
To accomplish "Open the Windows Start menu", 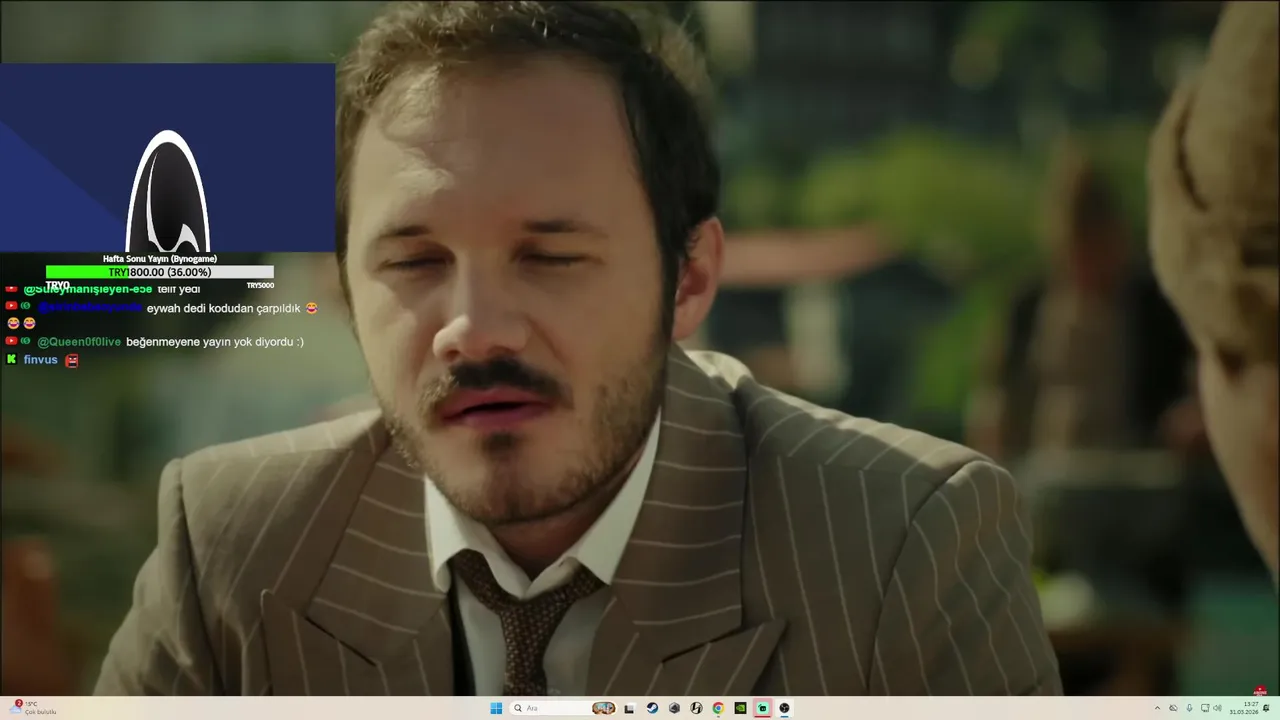I will click(x=496, y=708).
